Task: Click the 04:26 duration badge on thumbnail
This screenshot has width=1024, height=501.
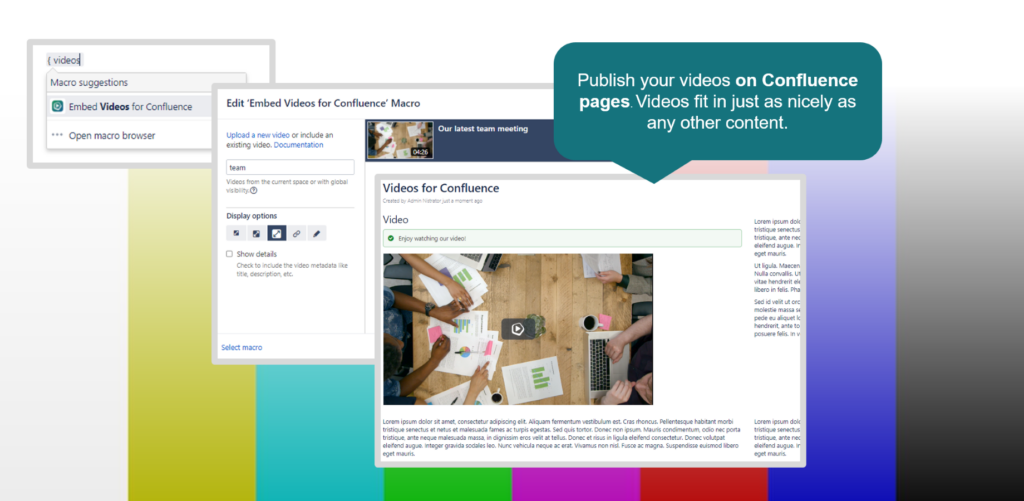Action: click(420, 152)
